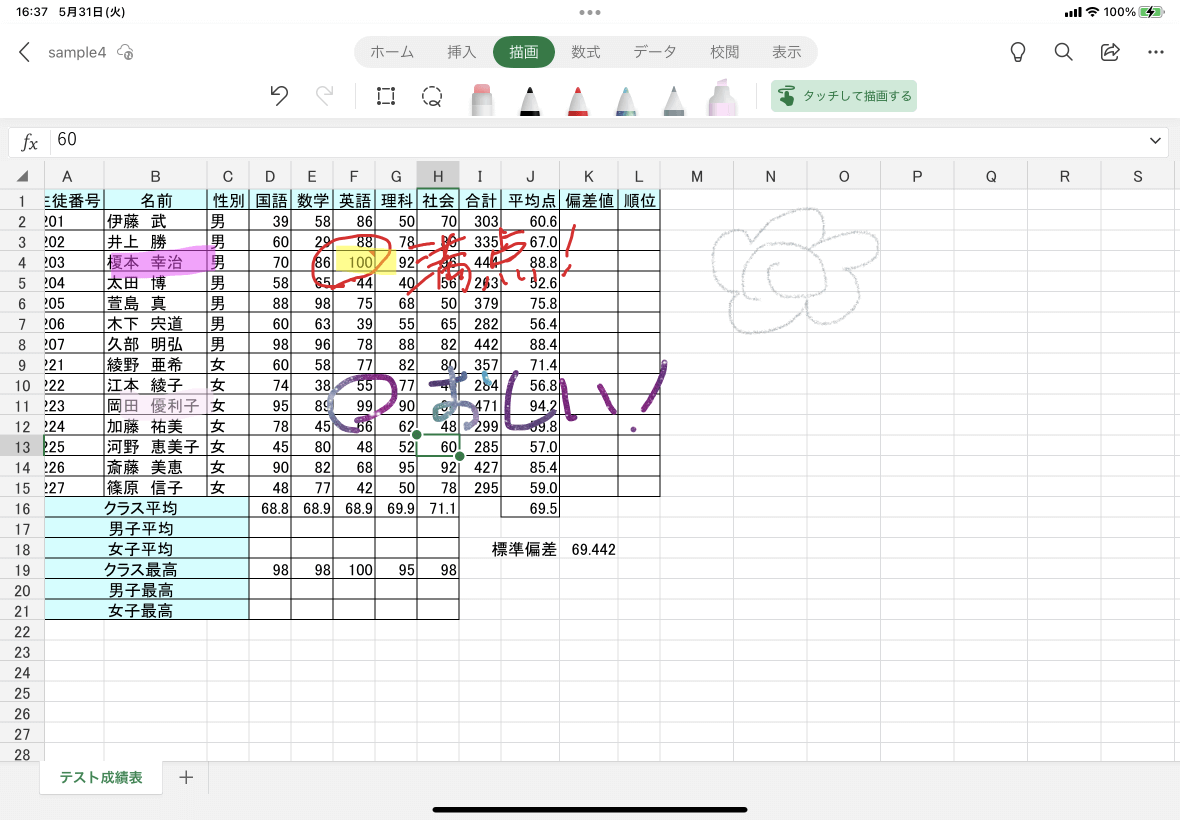Pick the eraser tool
Viewport: 1180px width, 820px height.
pos(482,99)
